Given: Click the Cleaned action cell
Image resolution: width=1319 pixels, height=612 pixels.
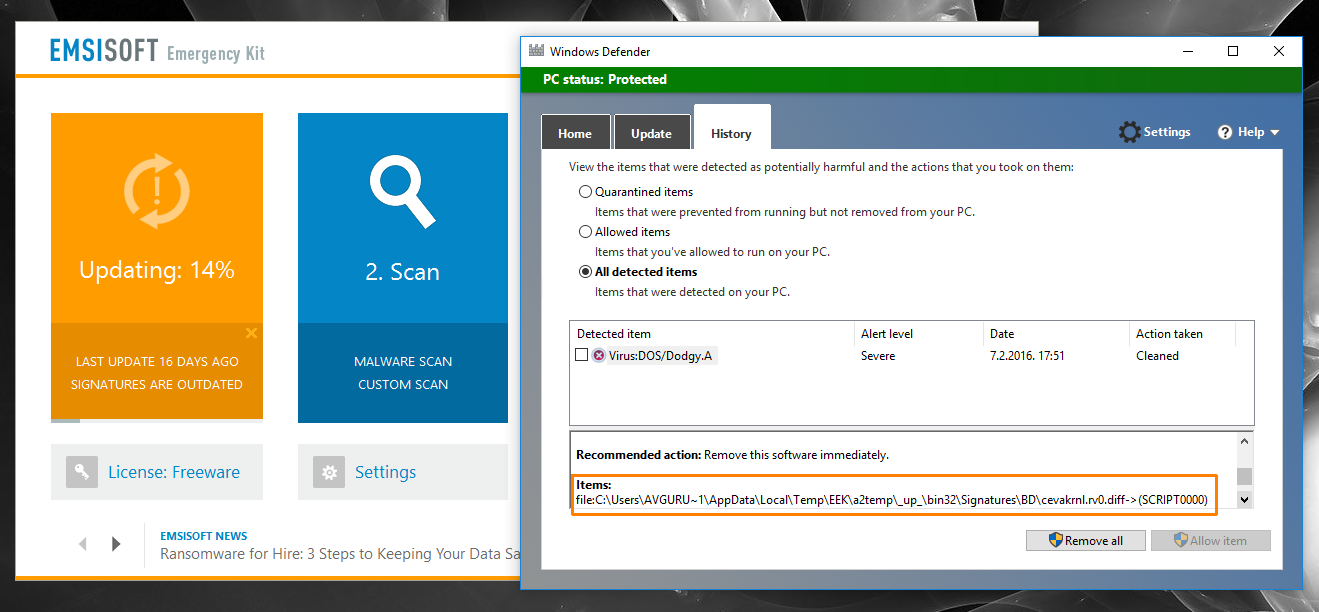Looking at the screenshot, I should point(1157,356).
